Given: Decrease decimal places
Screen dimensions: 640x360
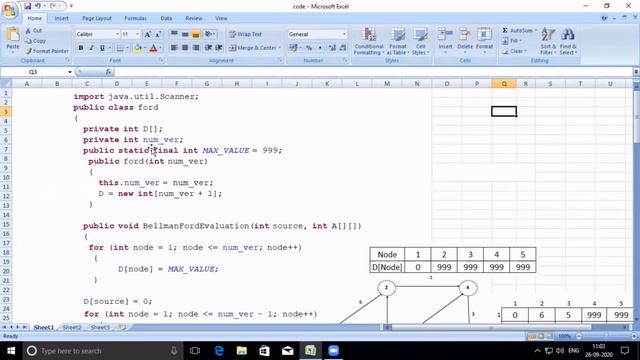Looking at the screenshot, I should (x=343, y=48).
